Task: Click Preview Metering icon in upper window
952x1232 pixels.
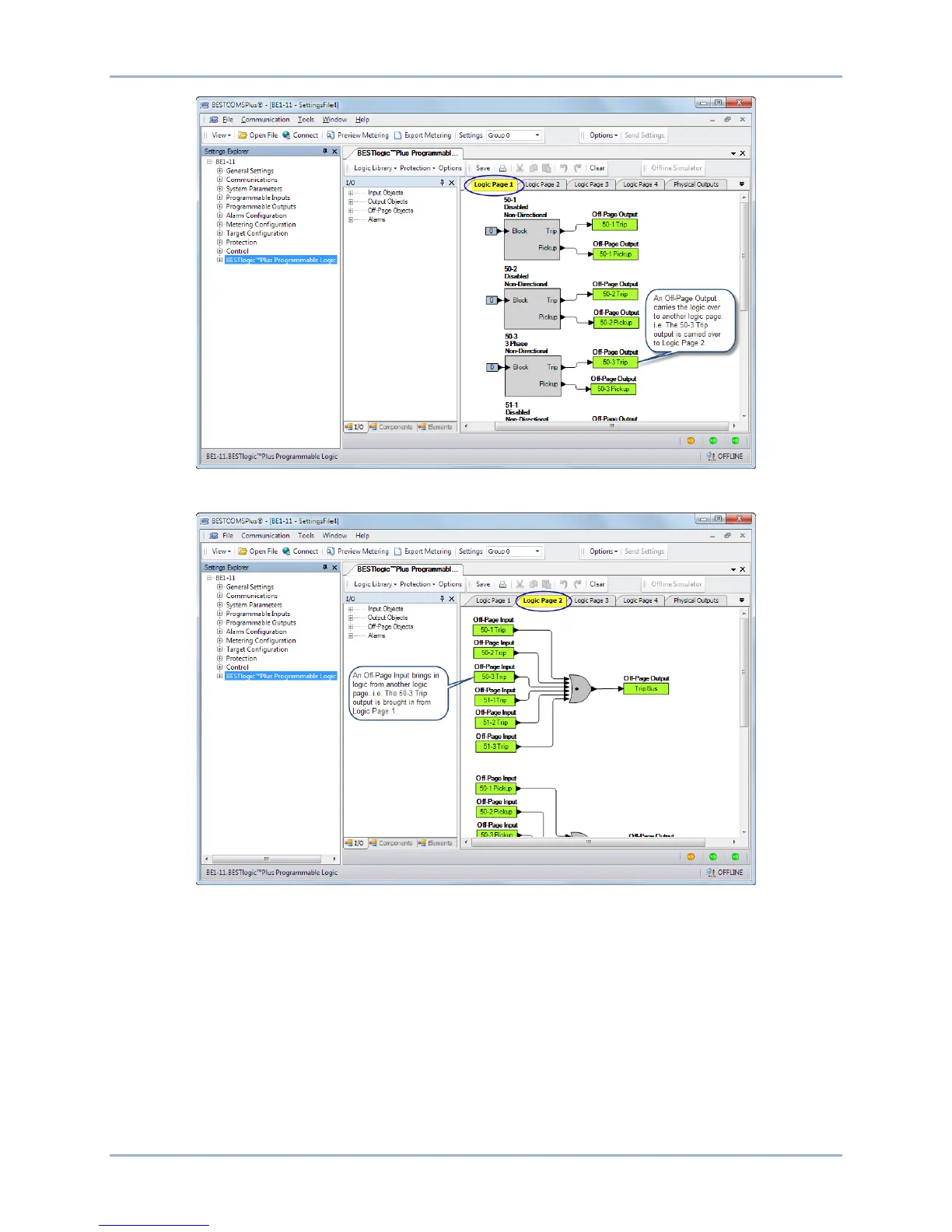Action: click(331, 135)
